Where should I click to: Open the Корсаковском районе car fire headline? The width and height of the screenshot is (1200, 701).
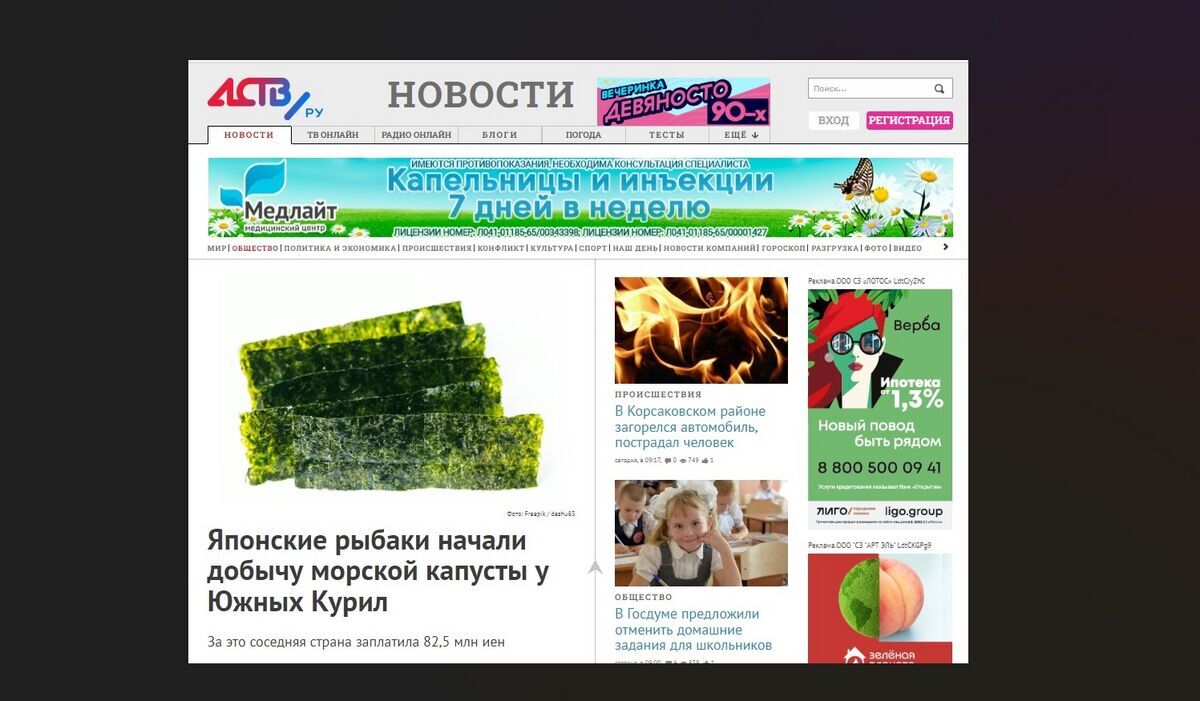coord(690,426)
